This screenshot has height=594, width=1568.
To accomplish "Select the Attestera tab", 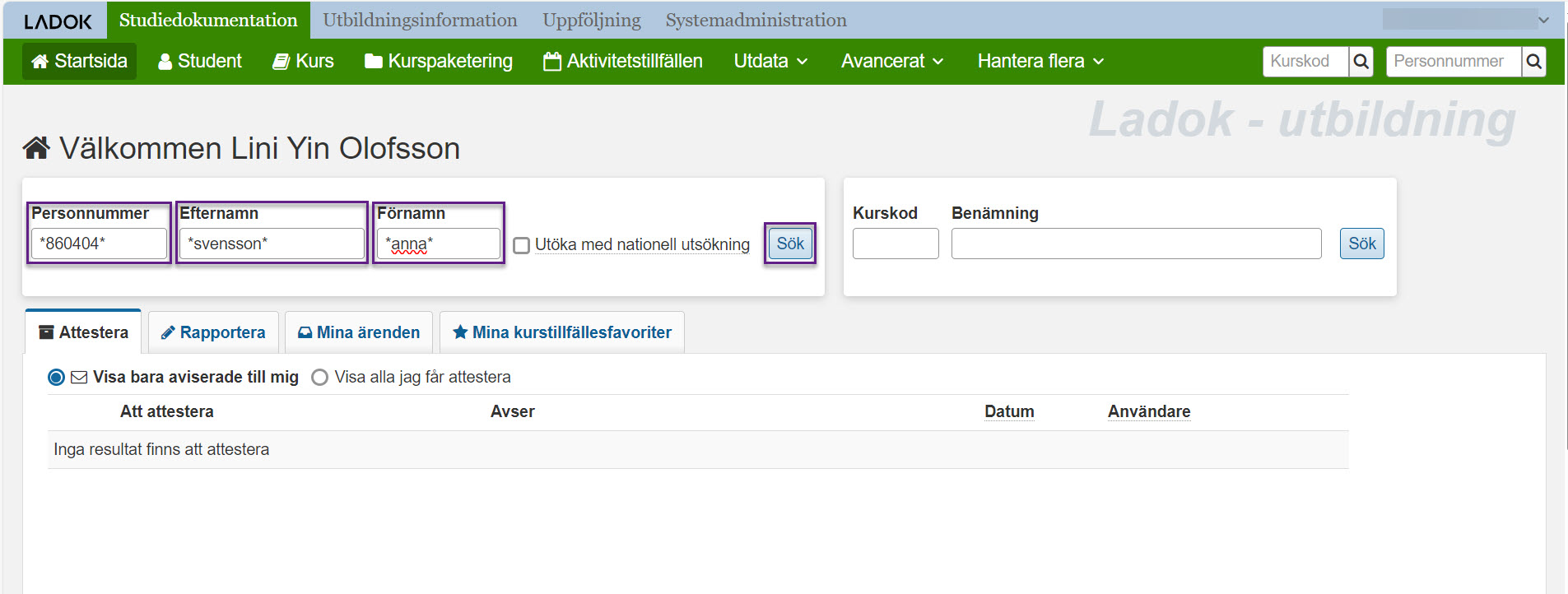I will 83,332.
